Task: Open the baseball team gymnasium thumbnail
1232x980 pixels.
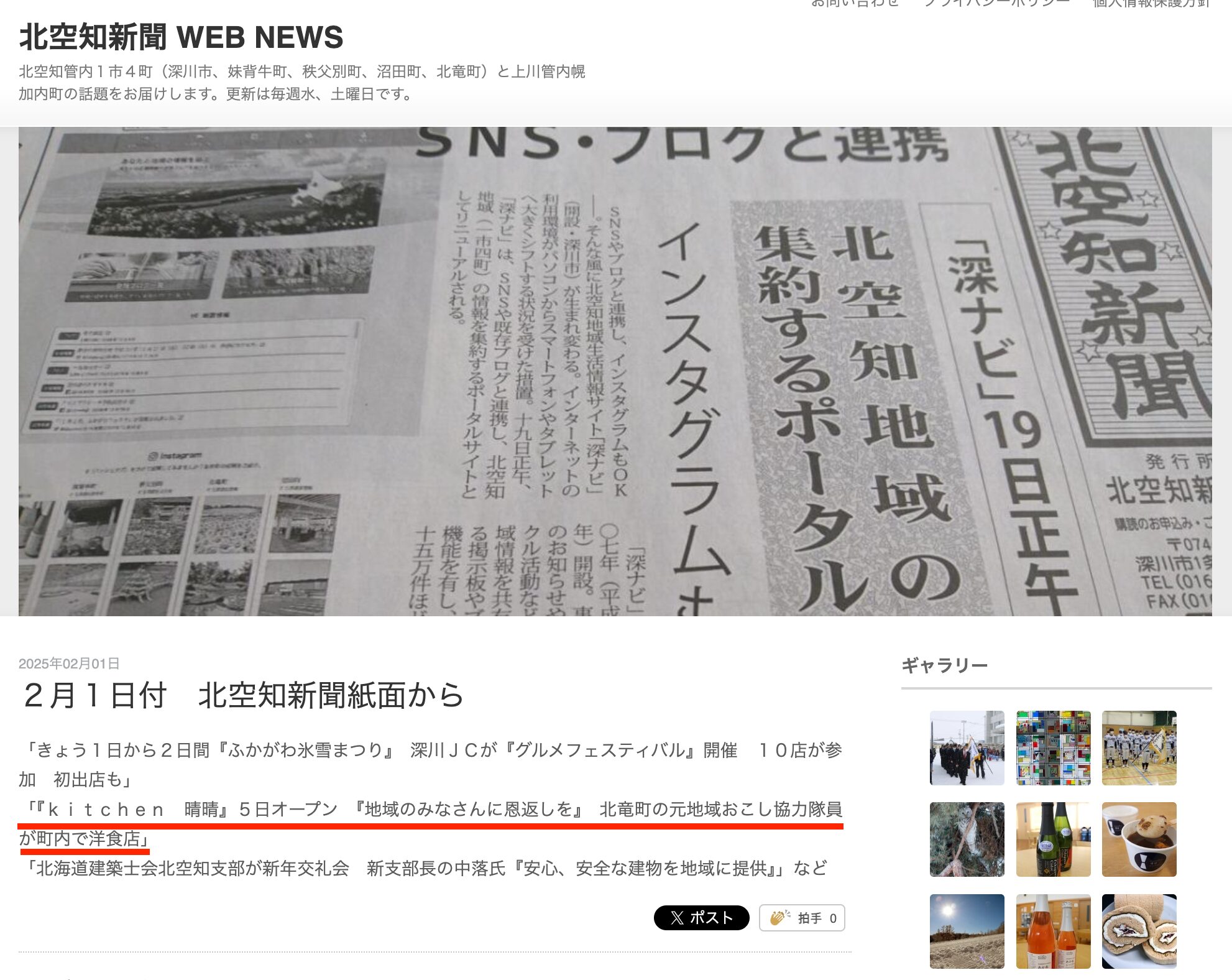Action: click(x=1139, y=748)
